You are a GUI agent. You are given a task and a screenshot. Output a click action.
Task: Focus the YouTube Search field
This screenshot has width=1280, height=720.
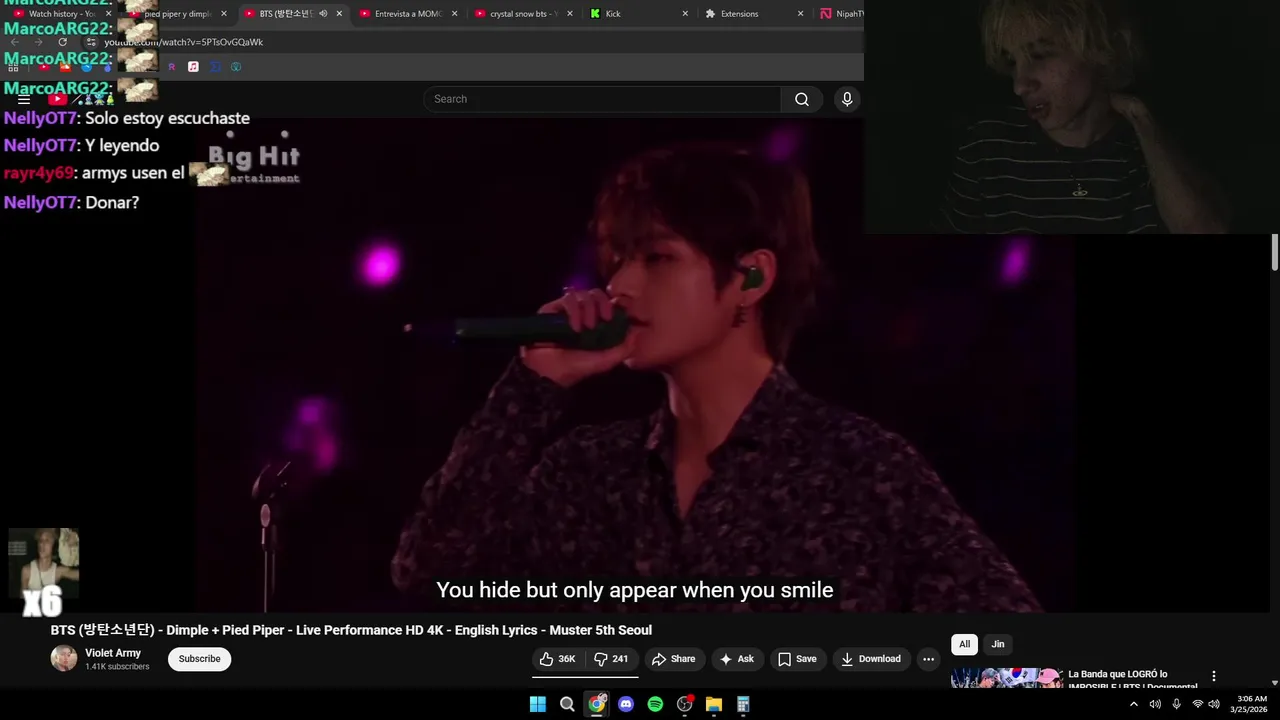602,99
